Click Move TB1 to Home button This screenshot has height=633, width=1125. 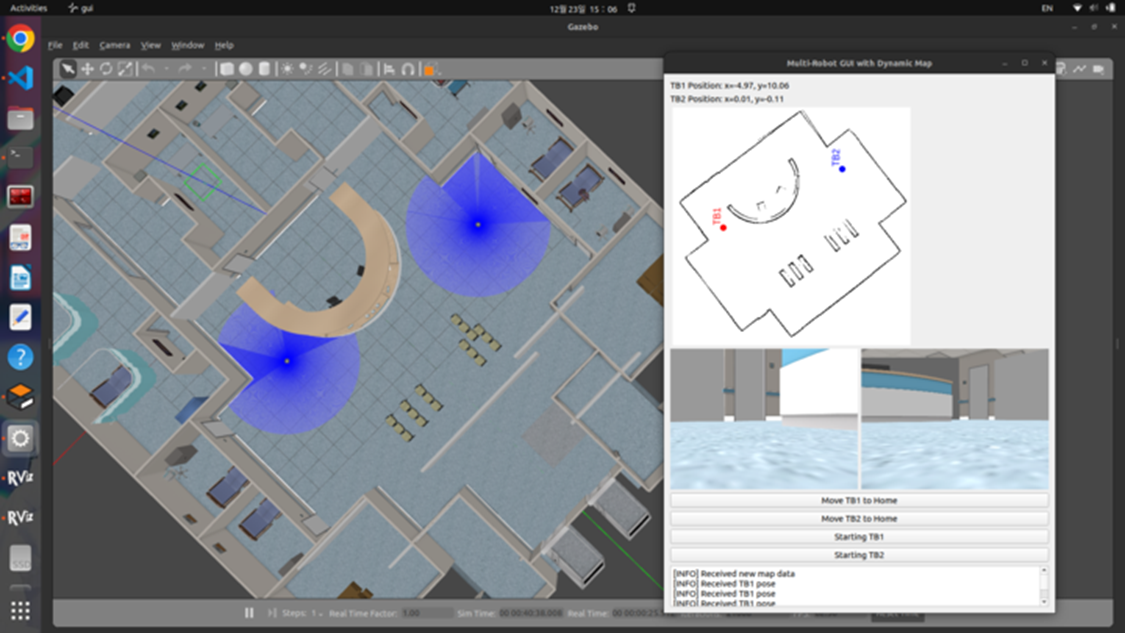point(859,500)
